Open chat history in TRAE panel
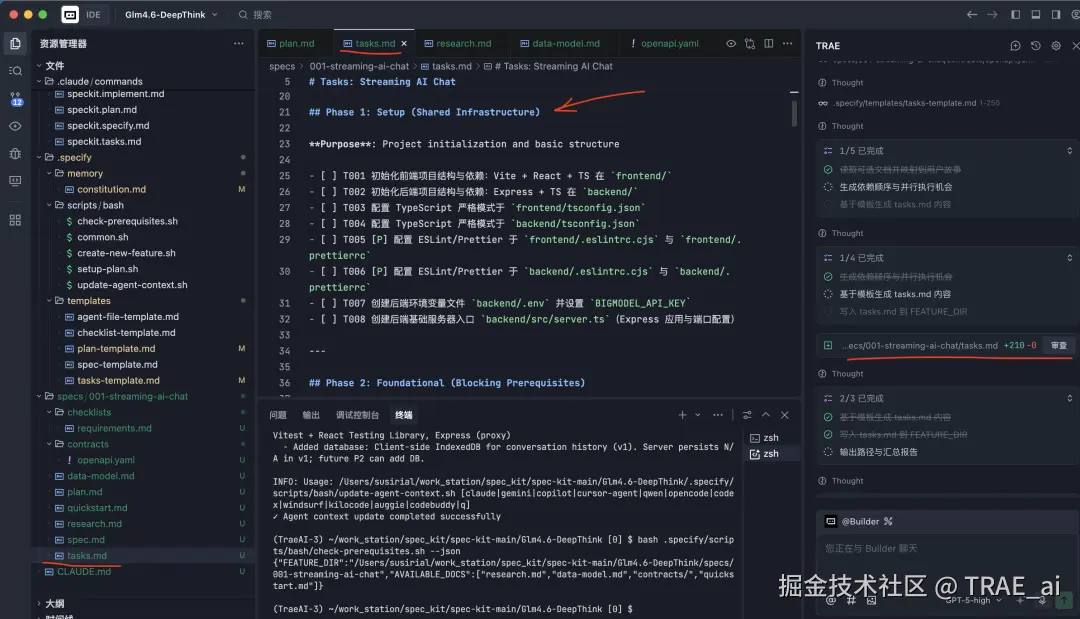 click(x=1036, y=45)
